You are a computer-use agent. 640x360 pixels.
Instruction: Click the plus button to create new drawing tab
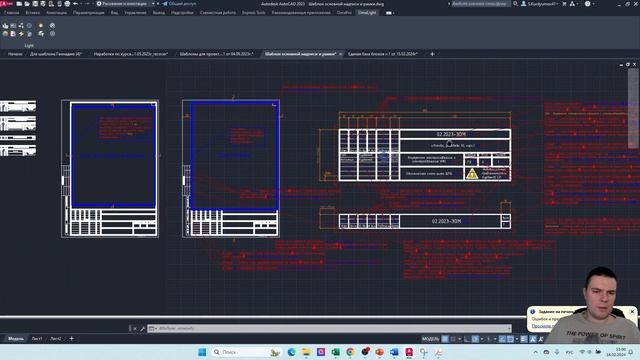pos(432,54)
